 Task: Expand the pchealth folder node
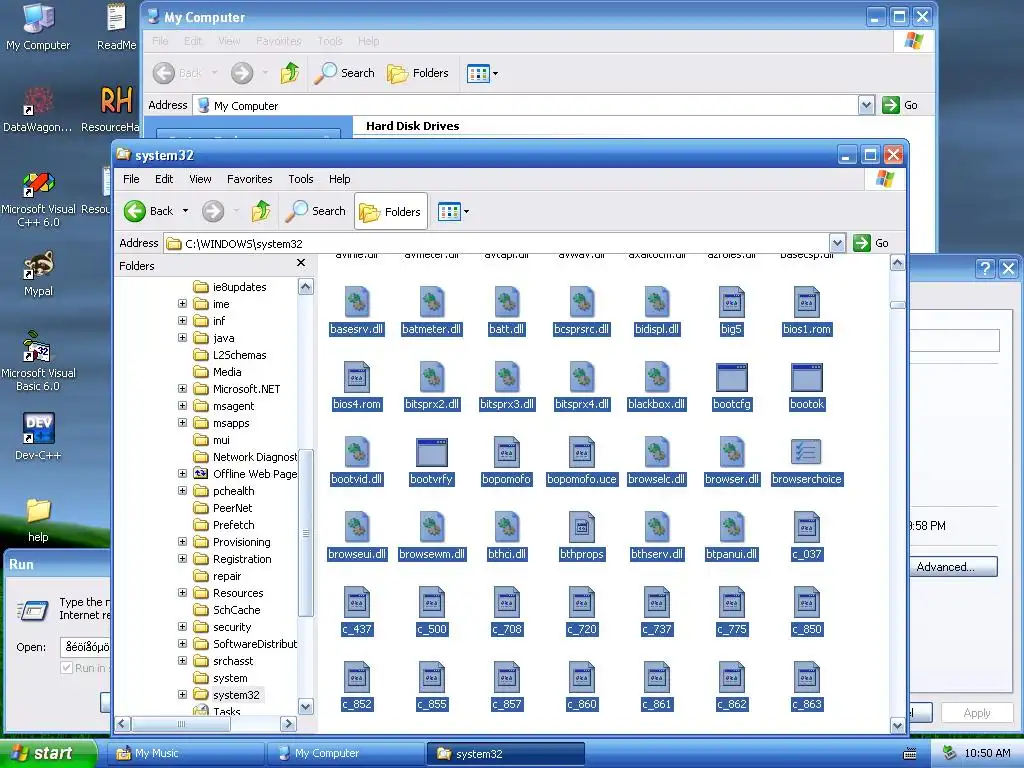(x=183, y=490)
